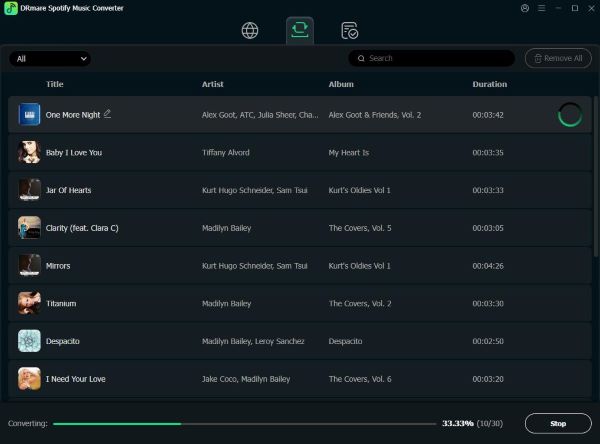Image resolution: width=600 pixels, height=444 pixels.
Task: Open the hamburger menu icon
Action: point(541,8)
